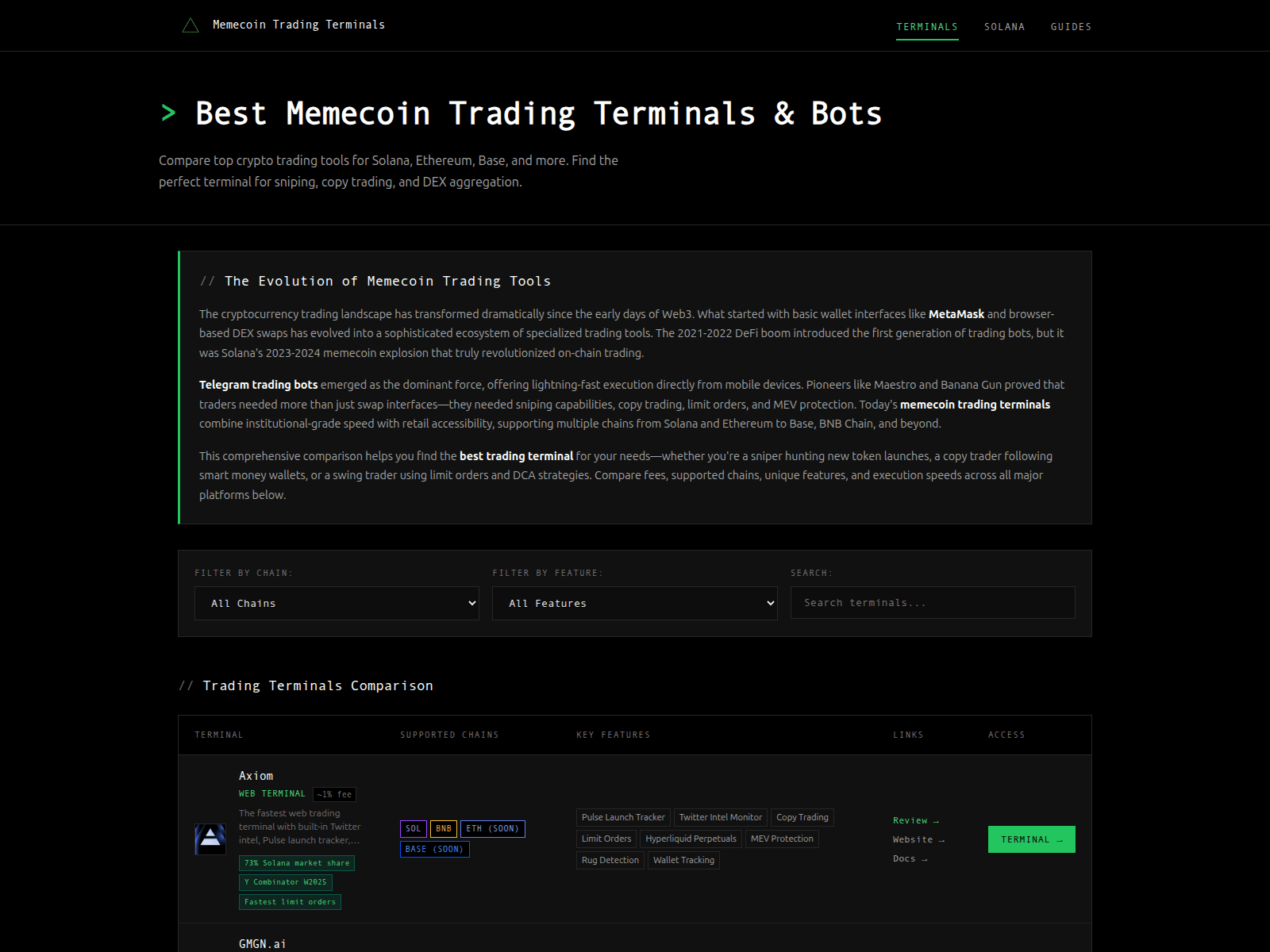
Task: Click the bold memecoin trading terminals text
Action: (x=975, y=405)
